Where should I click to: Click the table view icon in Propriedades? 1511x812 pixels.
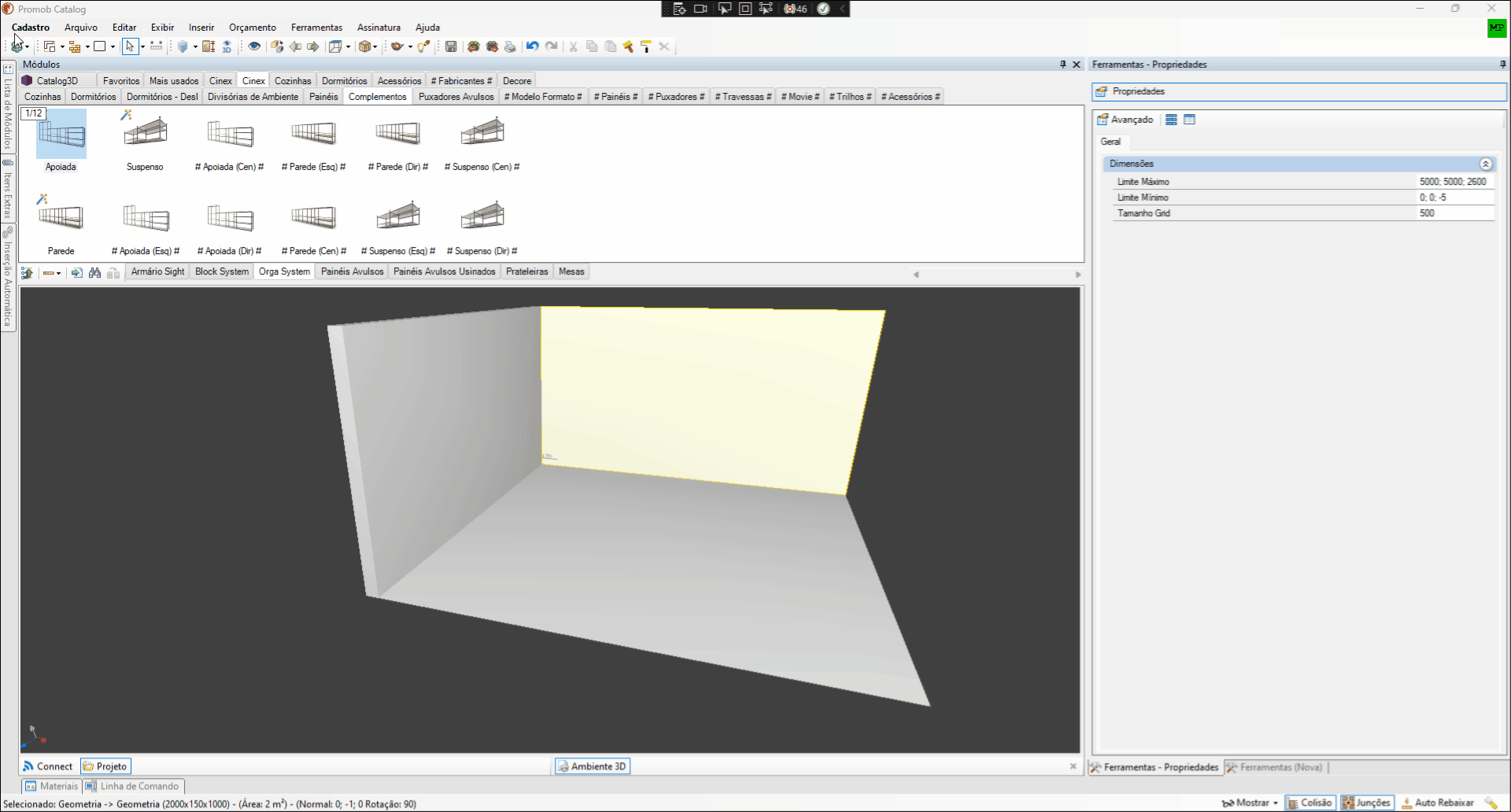coord(1189,120)
